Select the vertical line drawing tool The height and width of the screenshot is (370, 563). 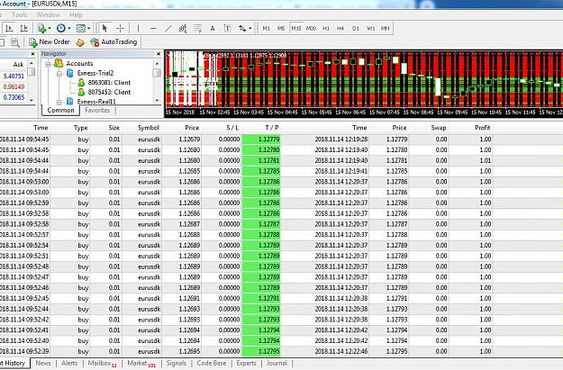[138, 28]
